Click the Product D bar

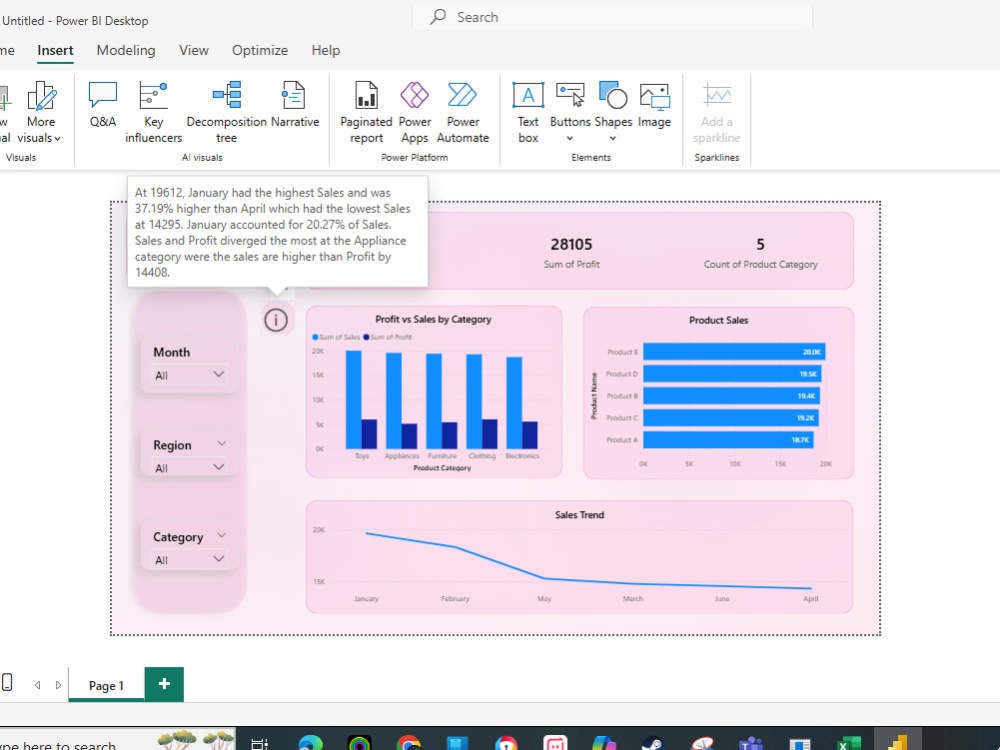(x=732, y=374)
